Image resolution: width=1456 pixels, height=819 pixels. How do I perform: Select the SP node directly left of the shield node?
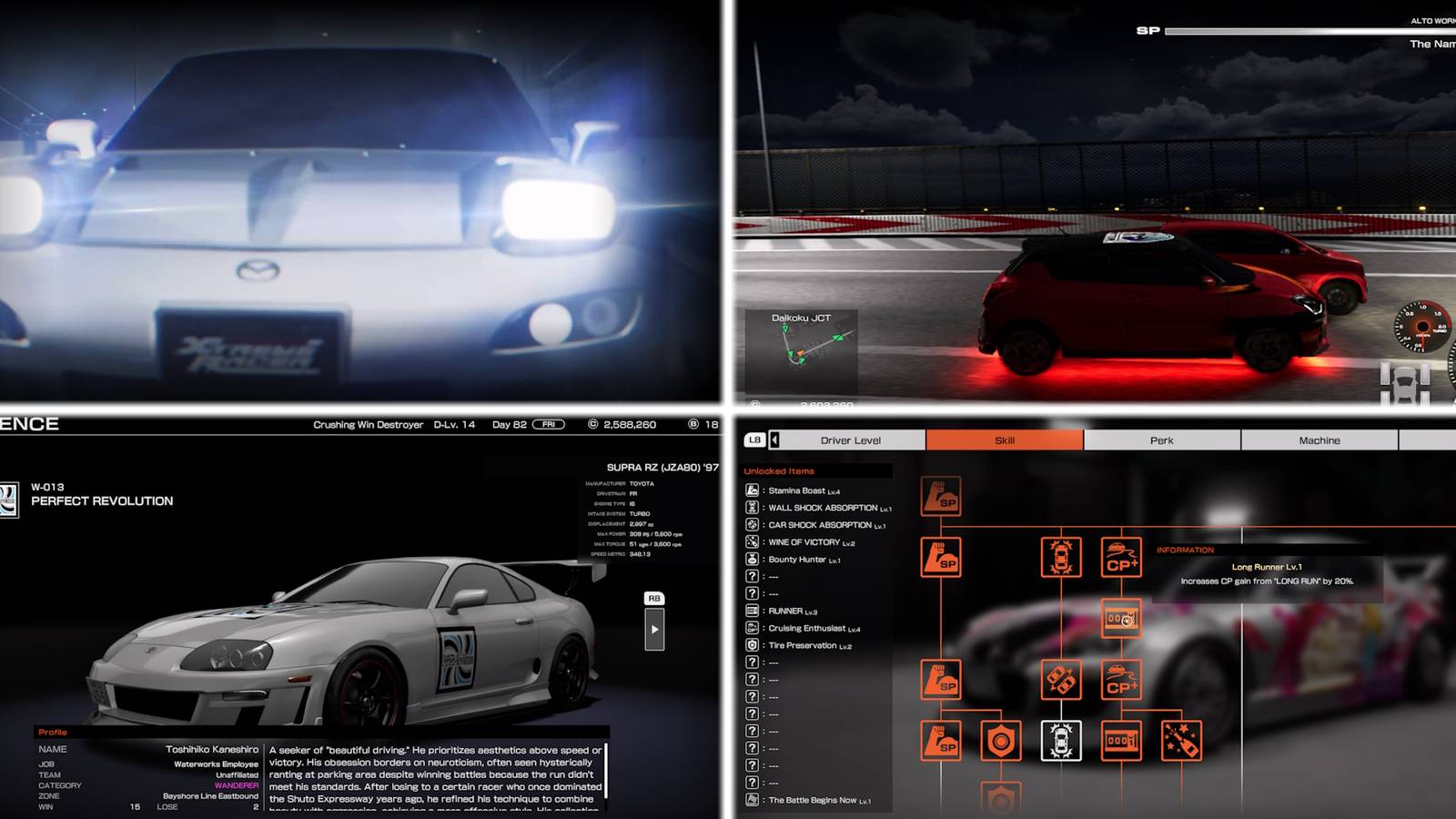click(x=941, y=741)
